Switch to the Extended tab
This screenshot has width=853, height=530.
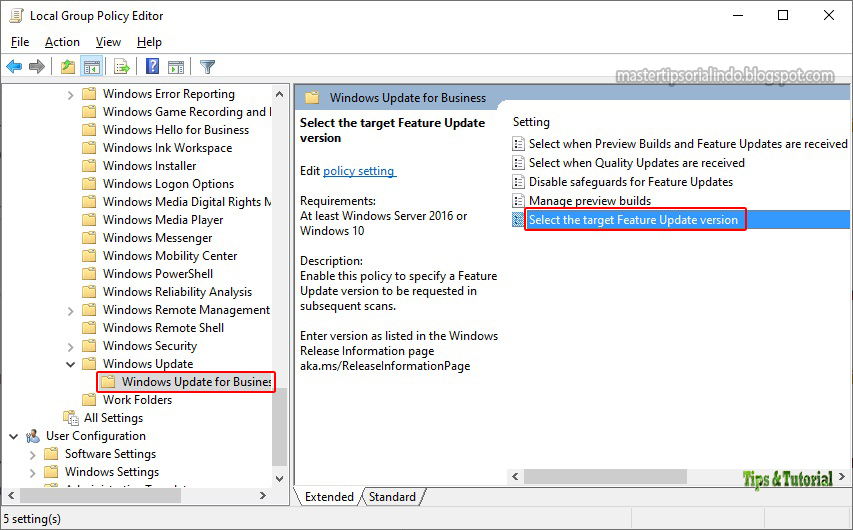tap(329, 497)
